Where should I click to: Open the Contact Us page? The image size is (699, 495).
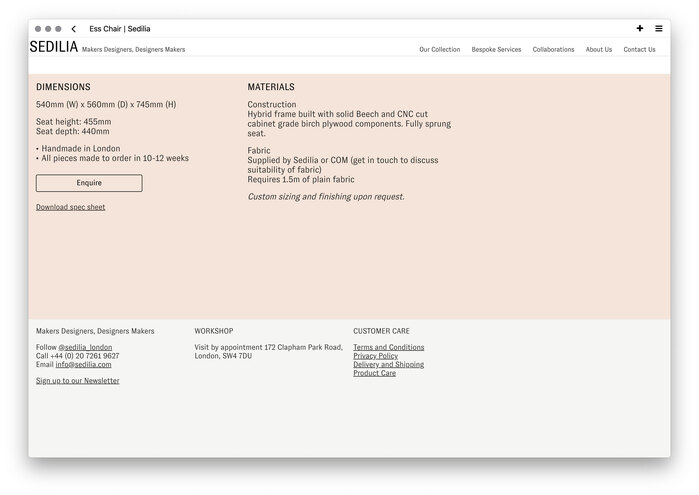639,50
